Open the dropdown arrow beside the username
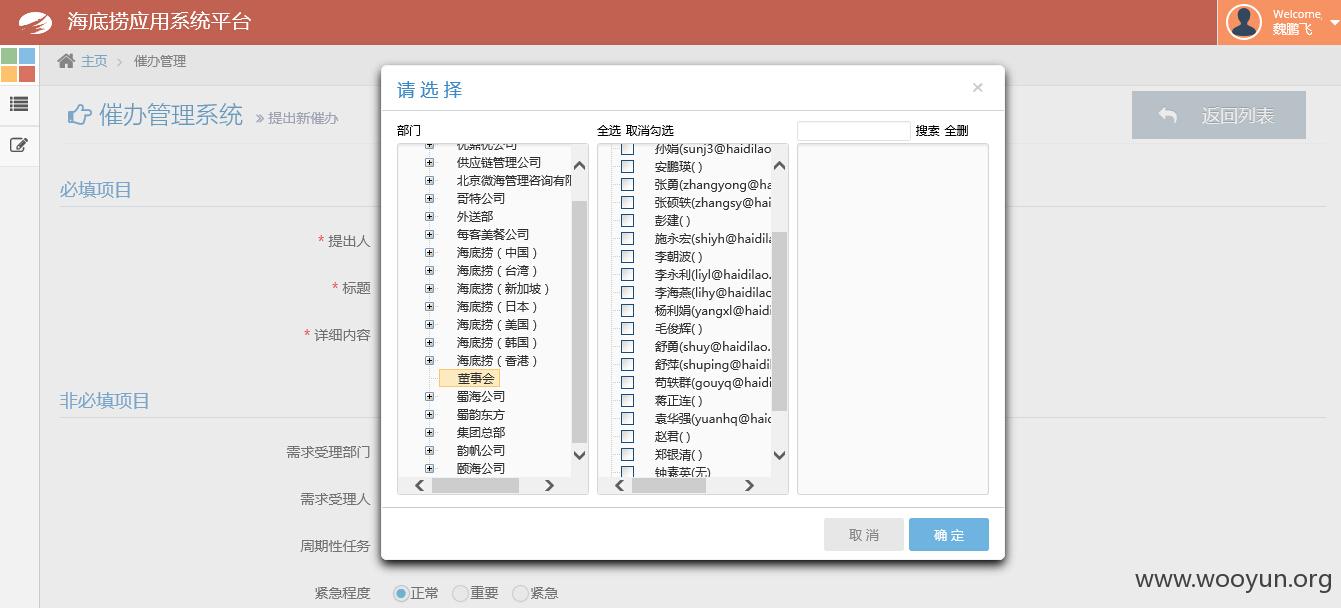Image resolution: width=1341 pixels, height=608 pixels. point(1334,22)
